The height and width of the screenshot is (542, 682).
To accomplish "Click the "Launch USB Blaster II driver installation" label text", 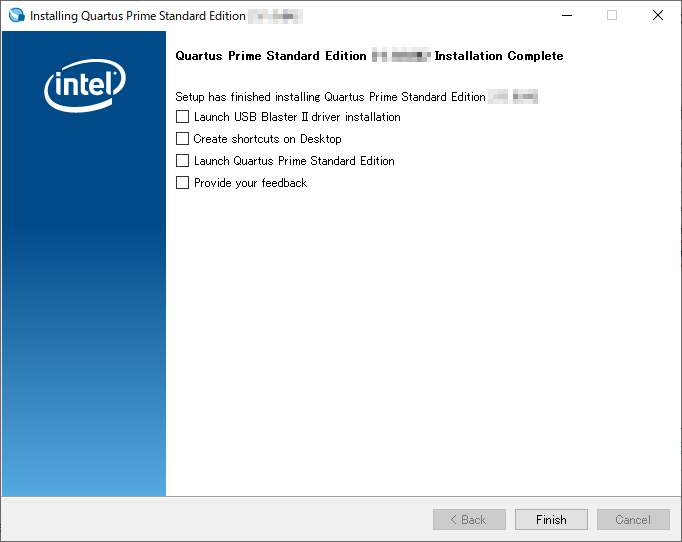I will coord(297,117).
